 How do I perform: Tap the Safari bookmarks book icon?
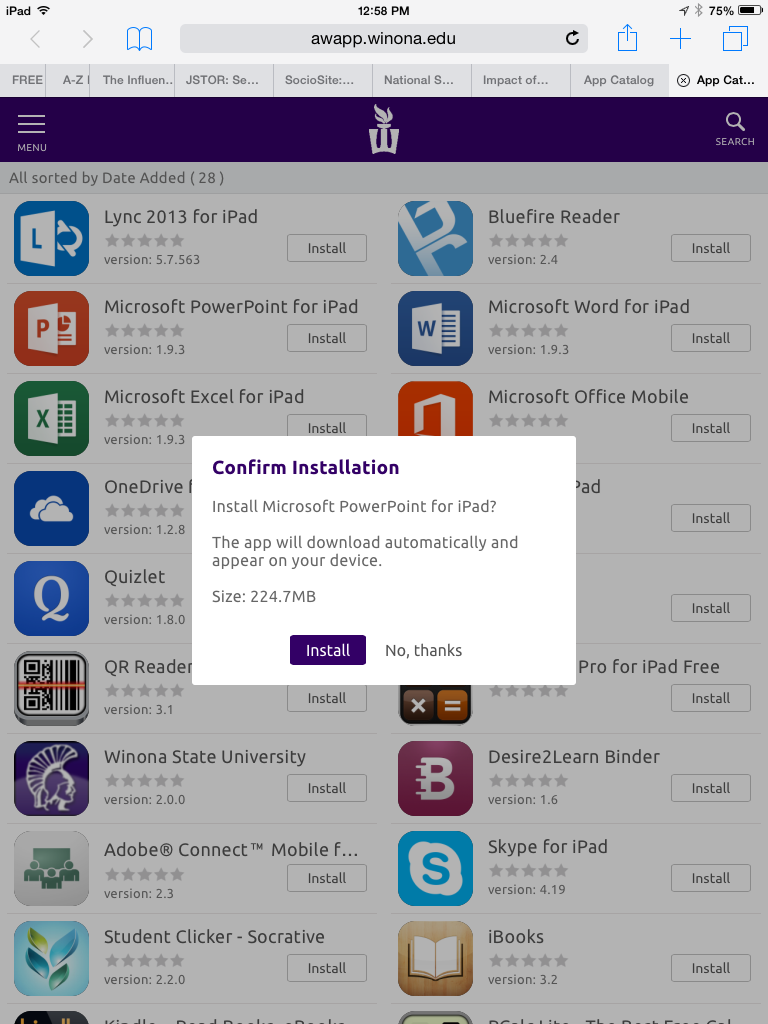pos(139,39)
